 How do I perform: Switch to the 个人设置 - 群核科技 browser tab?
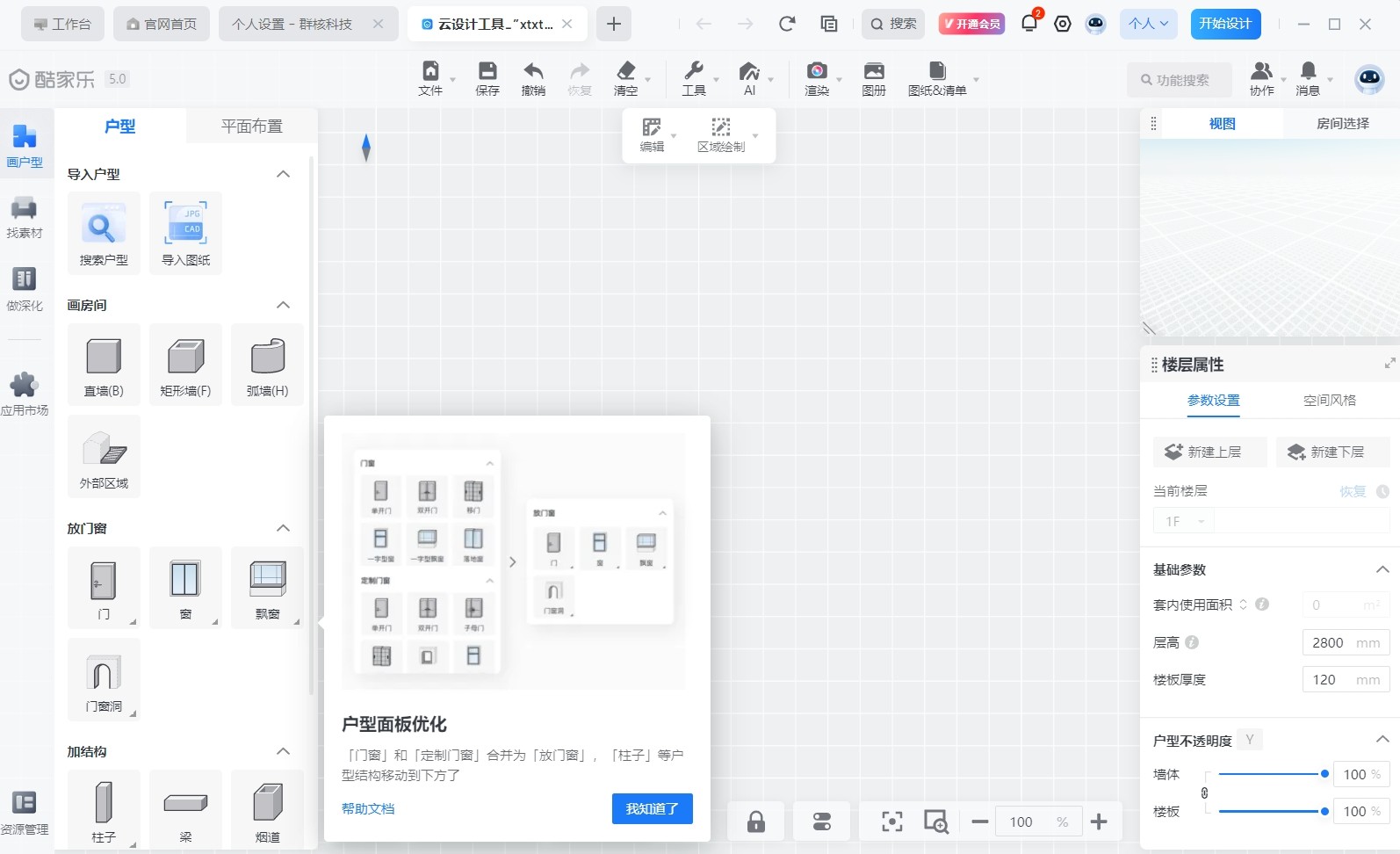pos(307,24)
